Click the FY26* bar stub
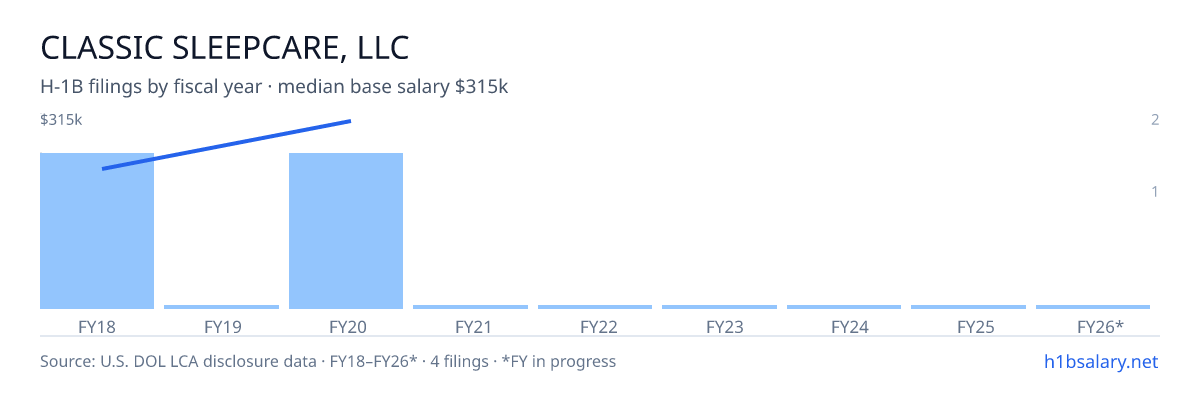This screenshot has width=1200, height=400. pyautogui.click(x=1093, y=307)
